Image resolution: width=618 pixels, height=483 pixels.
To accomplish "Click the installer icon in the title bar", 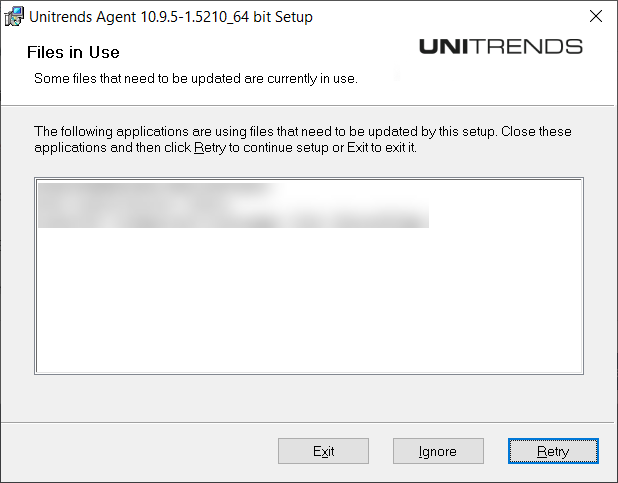I will [14, 16].
